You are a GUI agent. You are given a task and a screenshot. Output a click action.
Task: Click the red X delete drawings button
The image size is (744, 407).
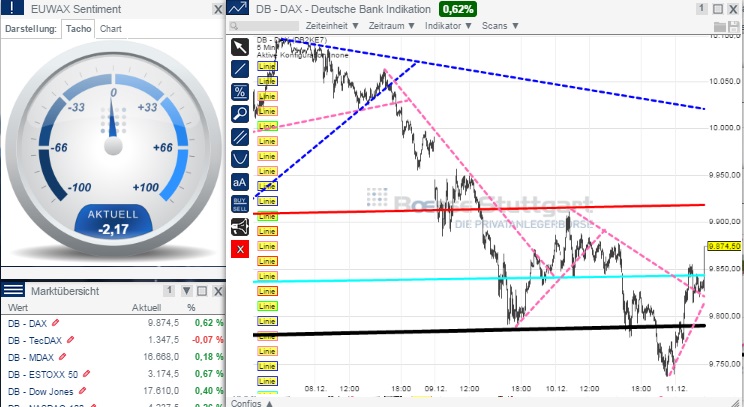(x=240, y=249)
